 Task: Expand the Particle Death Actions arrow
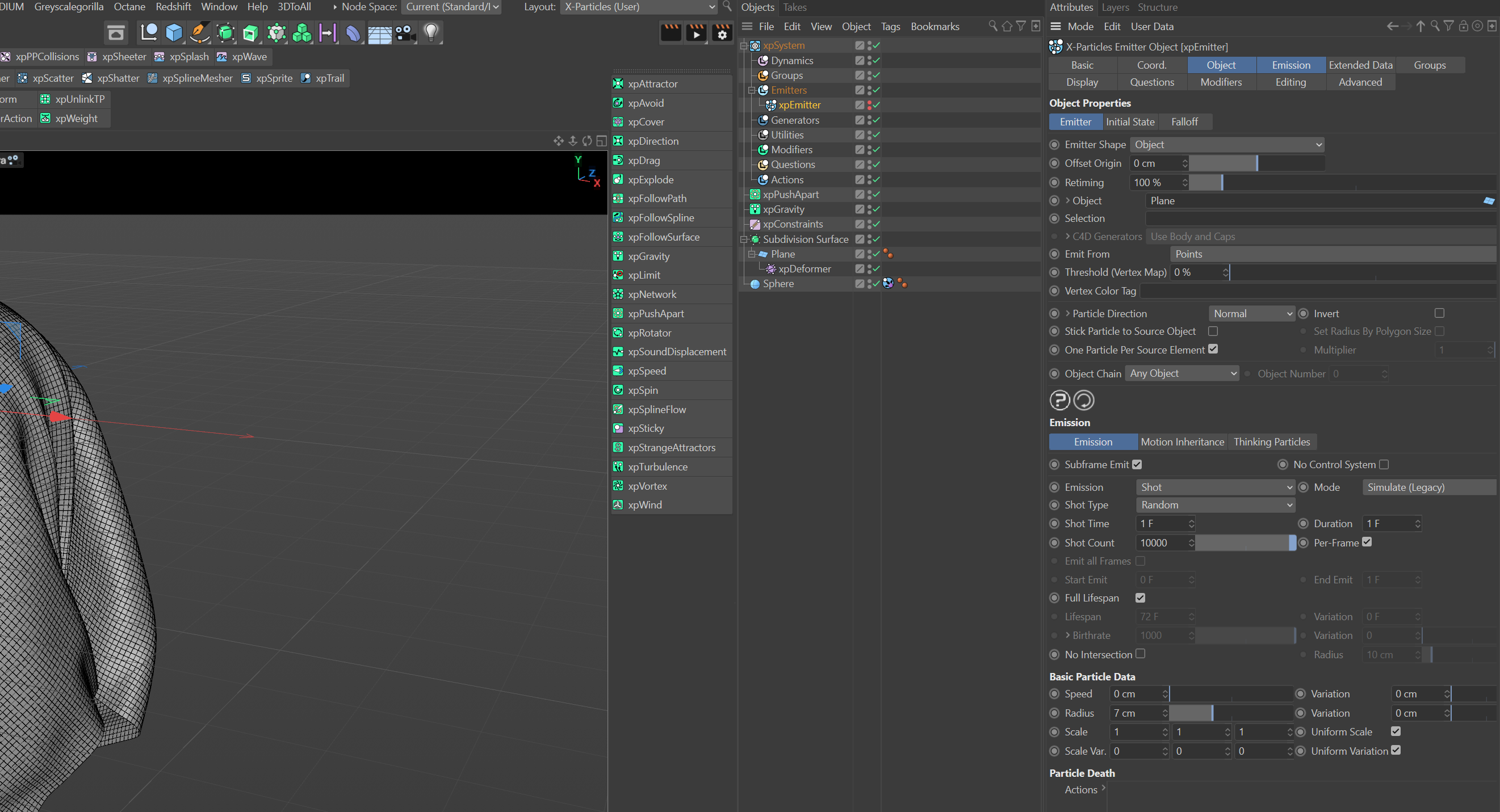tap(1103, 788)
